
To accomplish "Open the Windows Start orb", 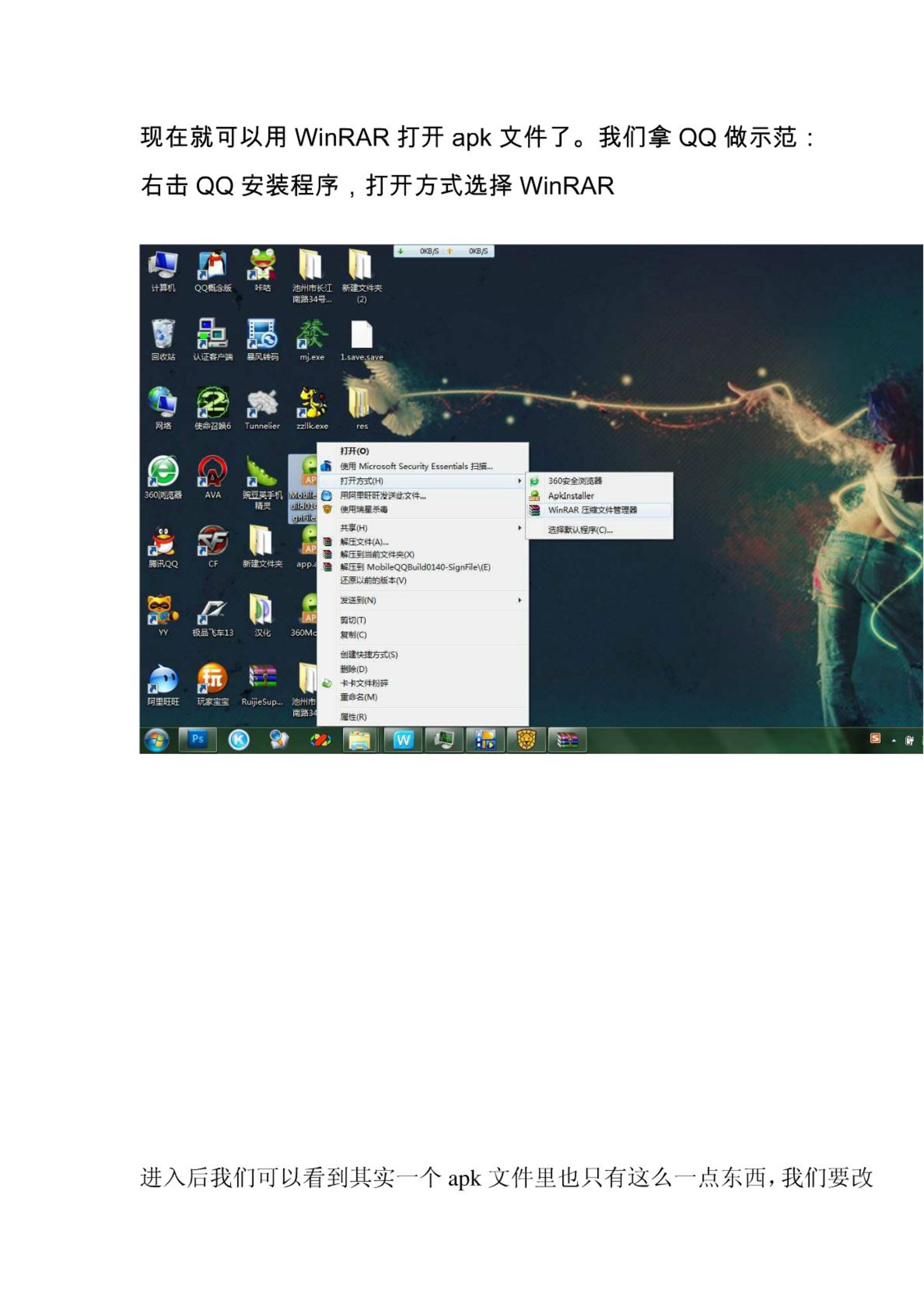I will (x=156, y=740).
